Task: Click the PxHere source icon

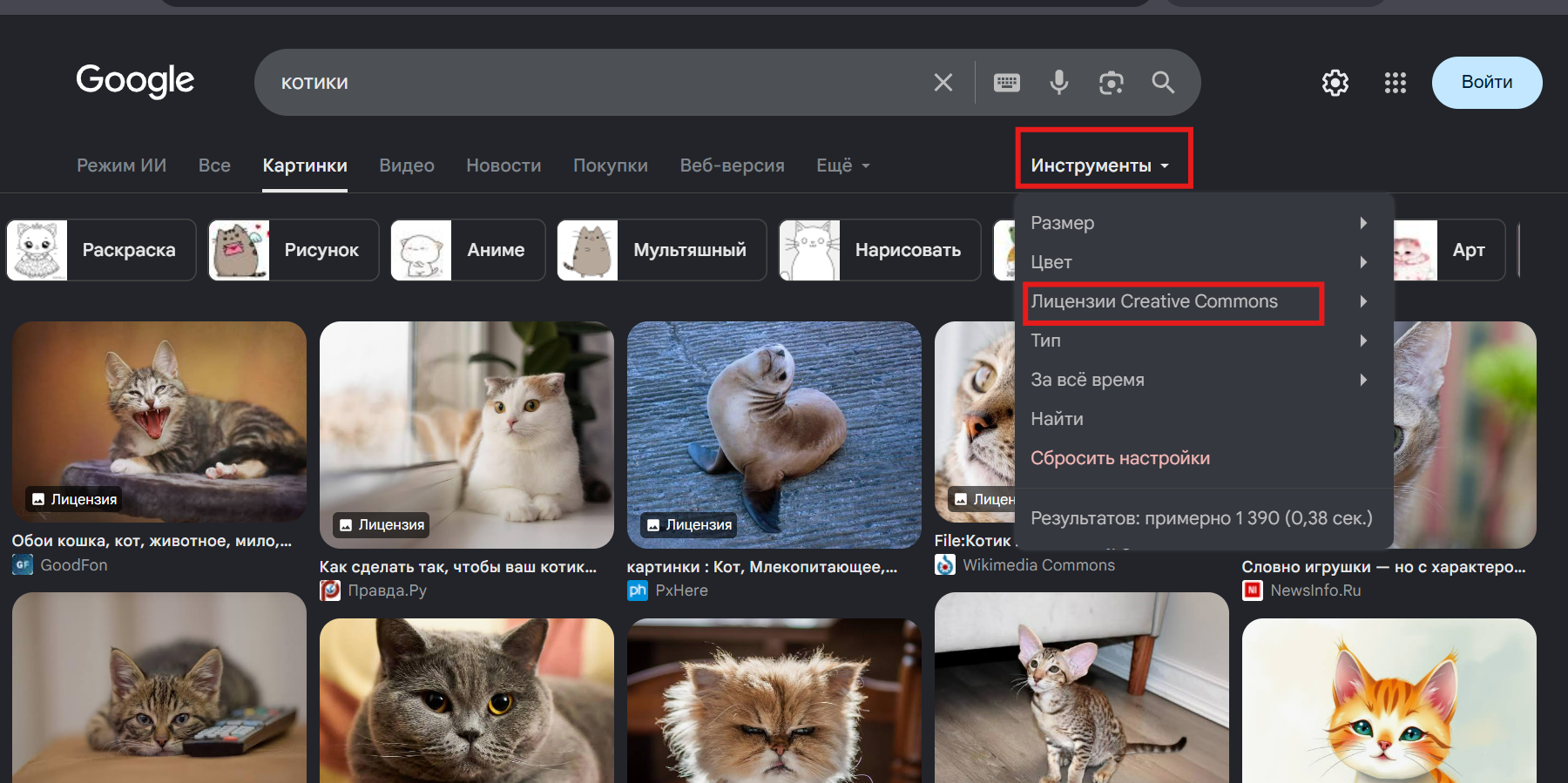Action: click(x=638, y=591)
